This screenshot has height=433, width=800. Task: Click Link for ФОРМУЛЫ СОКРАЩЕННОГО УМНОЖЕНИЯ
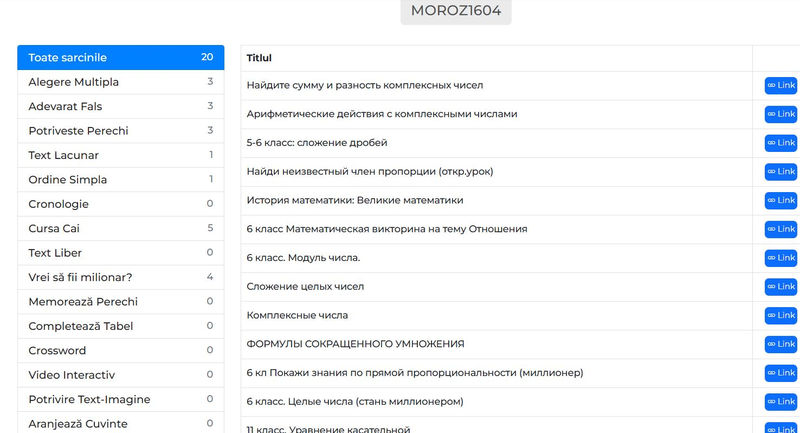(781, 344)
